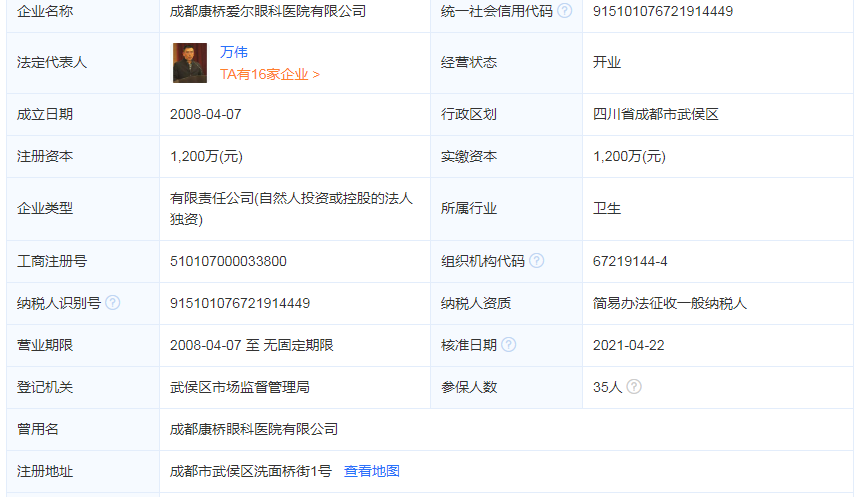
Task: Select the 企业名称 label
Action: [45, 11]
